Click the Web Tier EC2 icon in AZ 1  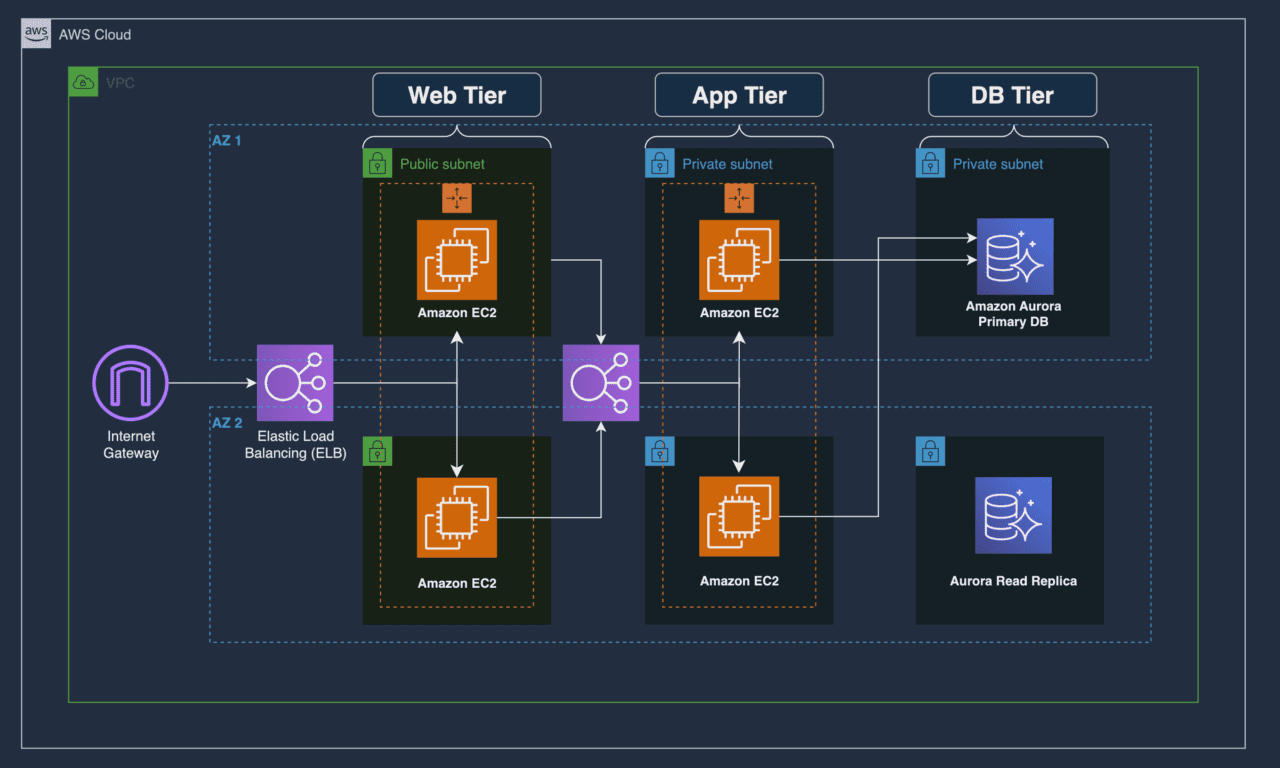(457, 260)
